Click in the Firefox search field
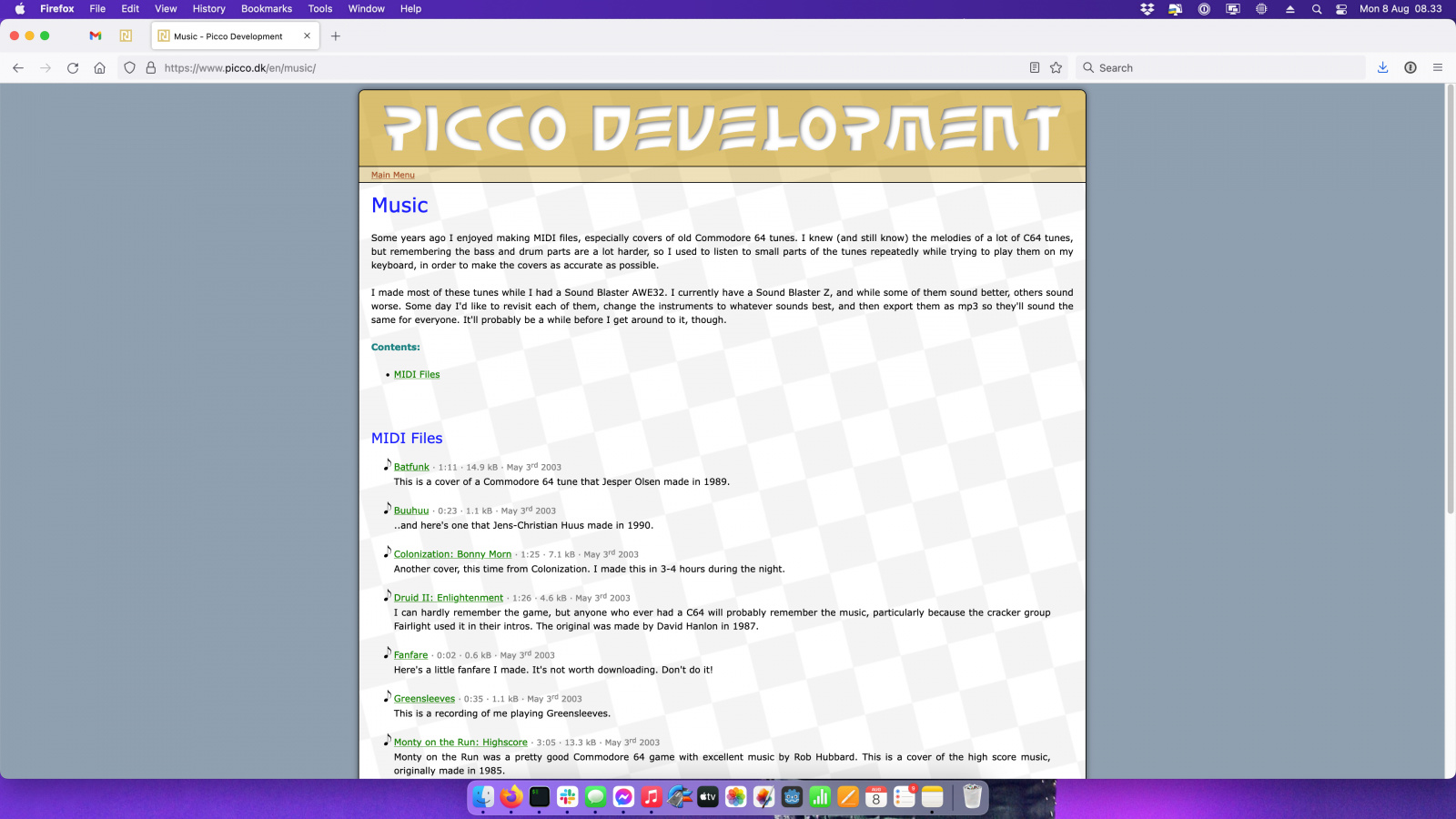 [x=1219, y=68]
